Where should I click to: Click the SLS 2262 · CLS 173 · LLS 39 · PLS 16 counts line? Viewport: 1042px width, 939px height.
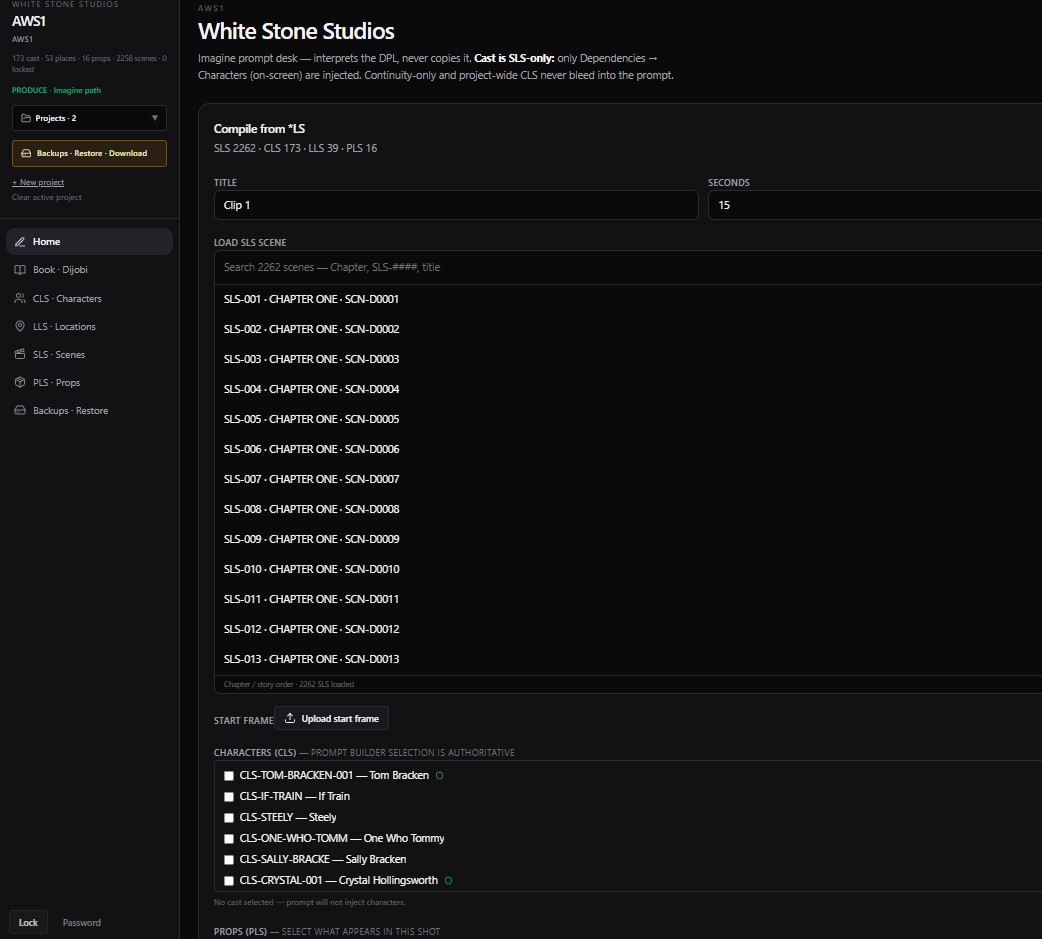[295, 148]
